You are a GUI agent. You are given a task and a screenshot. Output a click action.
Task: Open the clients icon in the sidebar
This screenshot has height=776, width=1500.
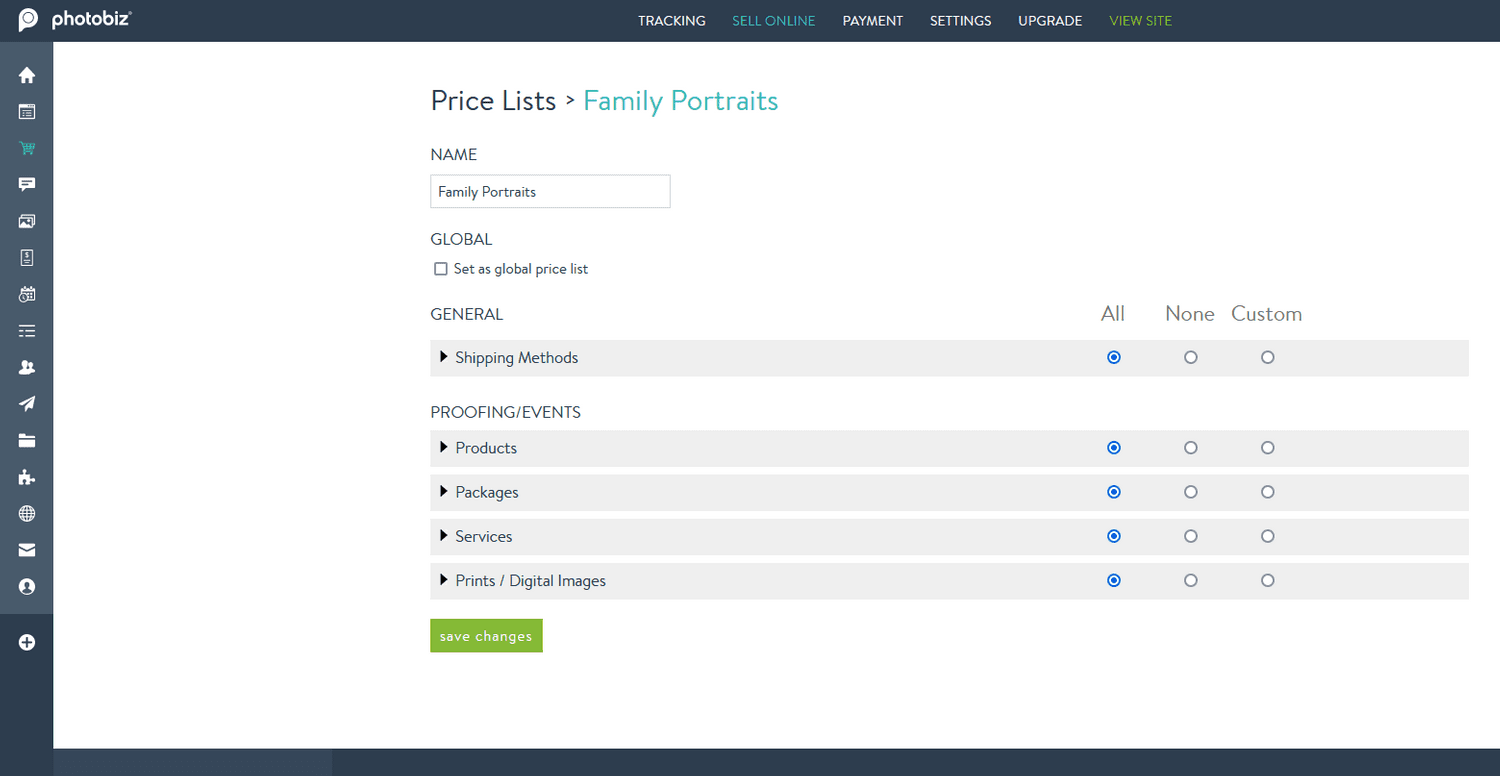click(x=27, y=367)
